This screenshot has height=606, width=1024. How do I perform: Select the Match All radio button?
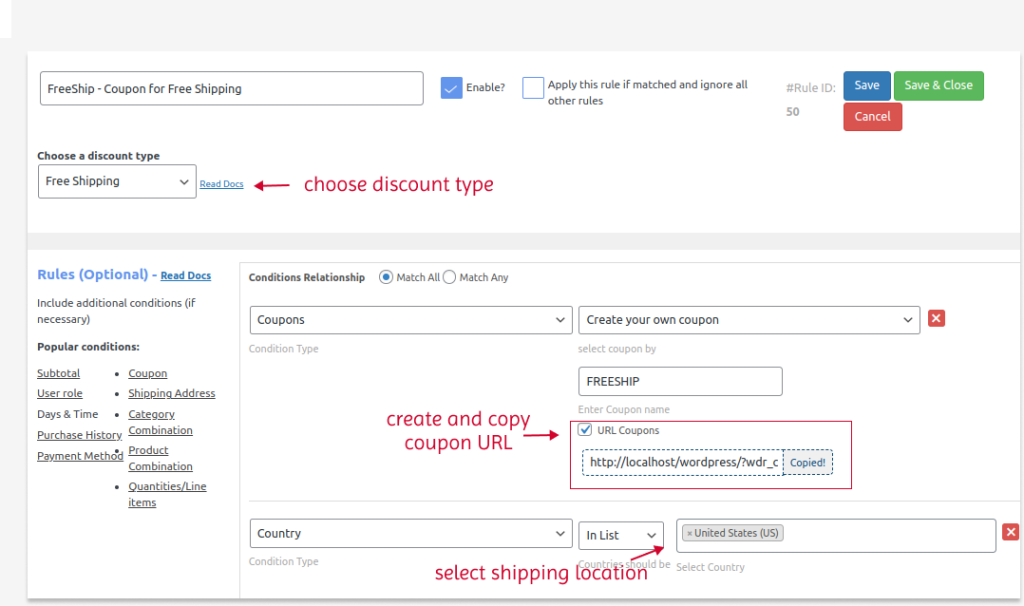point(386,277)
